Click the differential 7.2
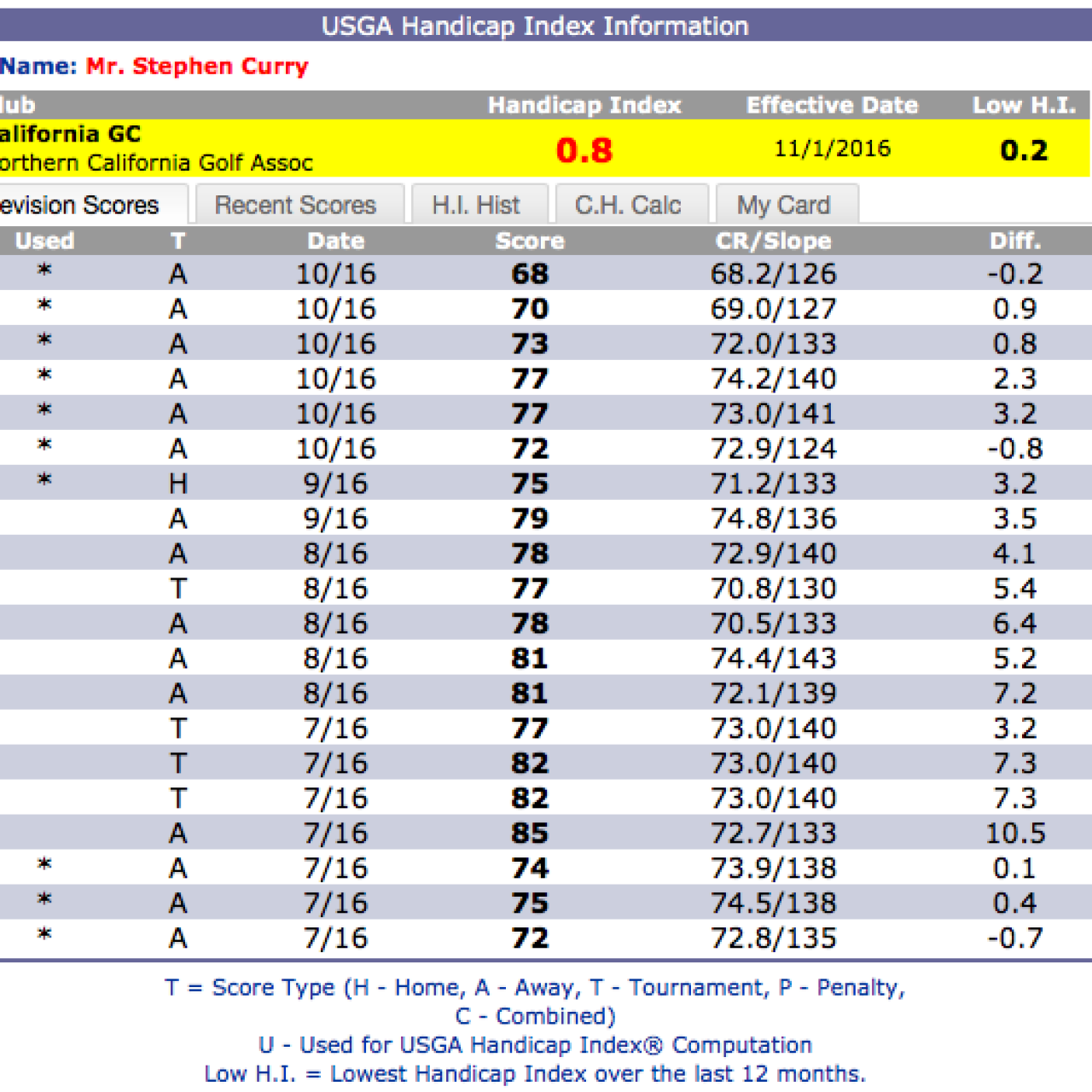Screen dimensions: 1092x1092 coord(1015,694)
